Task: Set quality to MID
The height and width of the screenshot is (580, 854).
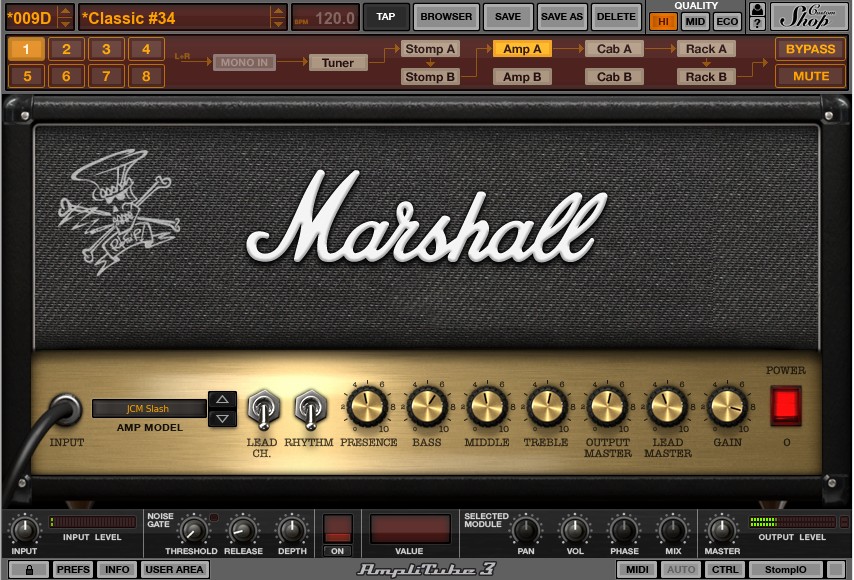Action: point(695,22)
